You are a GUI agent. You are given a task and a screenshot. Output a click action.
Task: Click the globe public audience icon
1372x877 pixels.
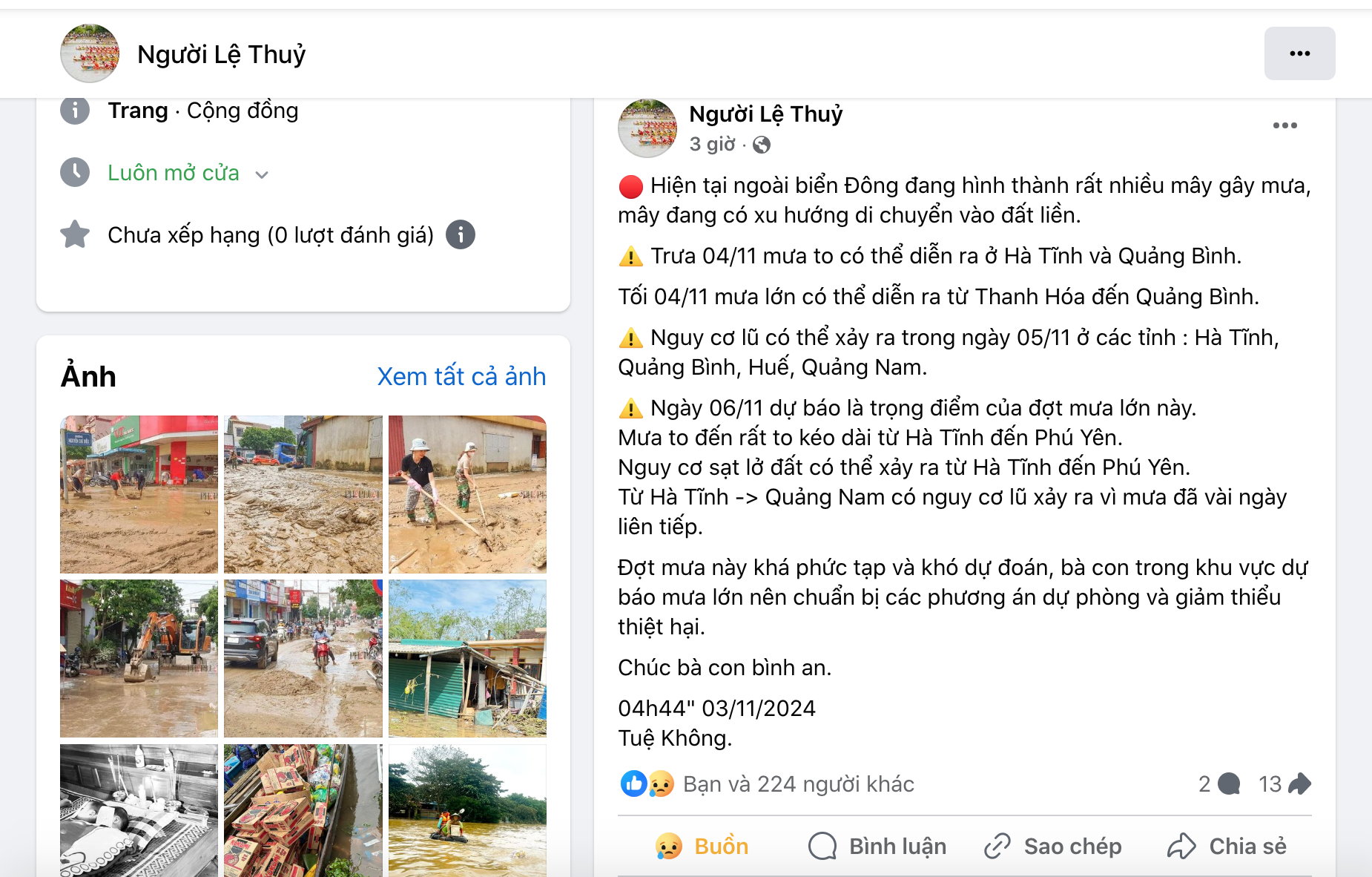(x=762, y=145)
